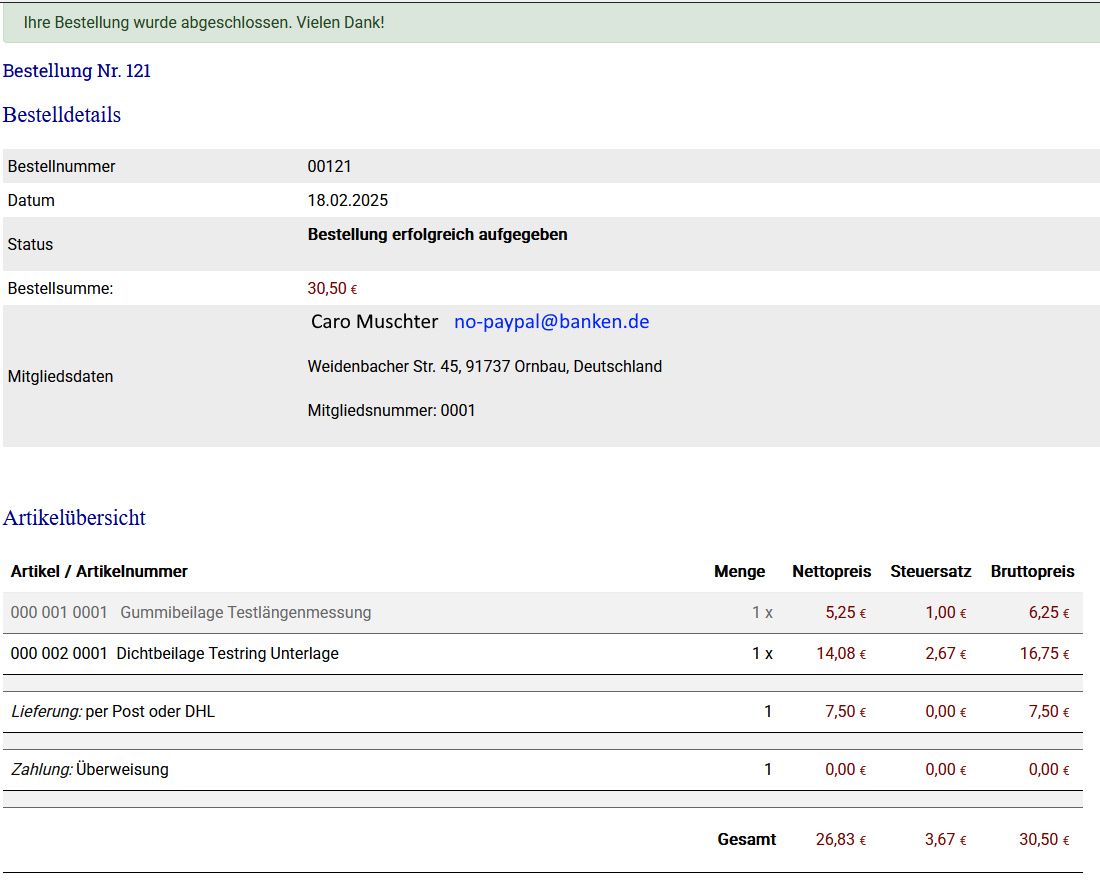Click the Menge column header
This screenshot has width=1100, height=893.
coord(739,572)
